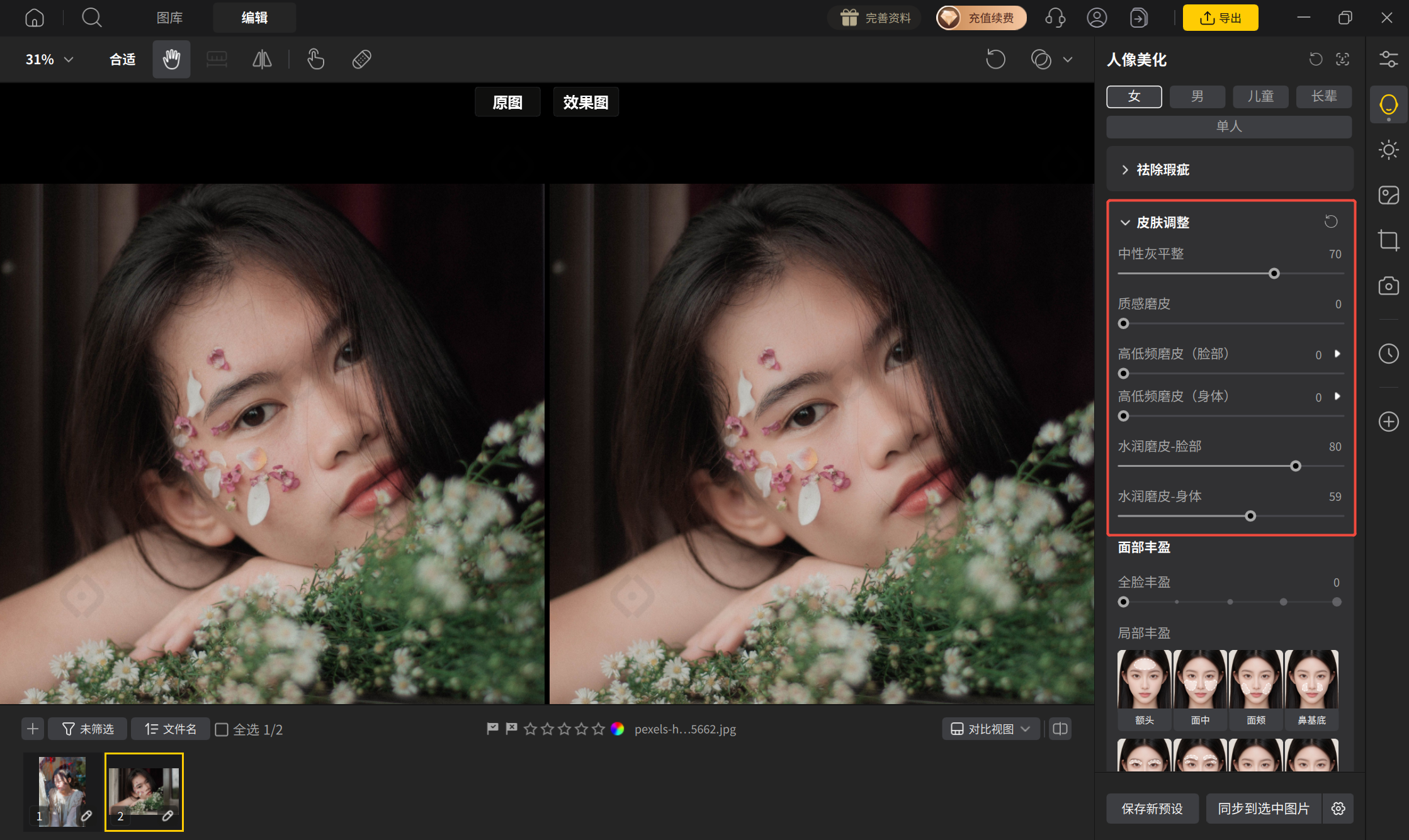The width and height of the screenshot is (1409, 840).
Task: Open the 未筛选 filter menu
Action: point(88,729)
